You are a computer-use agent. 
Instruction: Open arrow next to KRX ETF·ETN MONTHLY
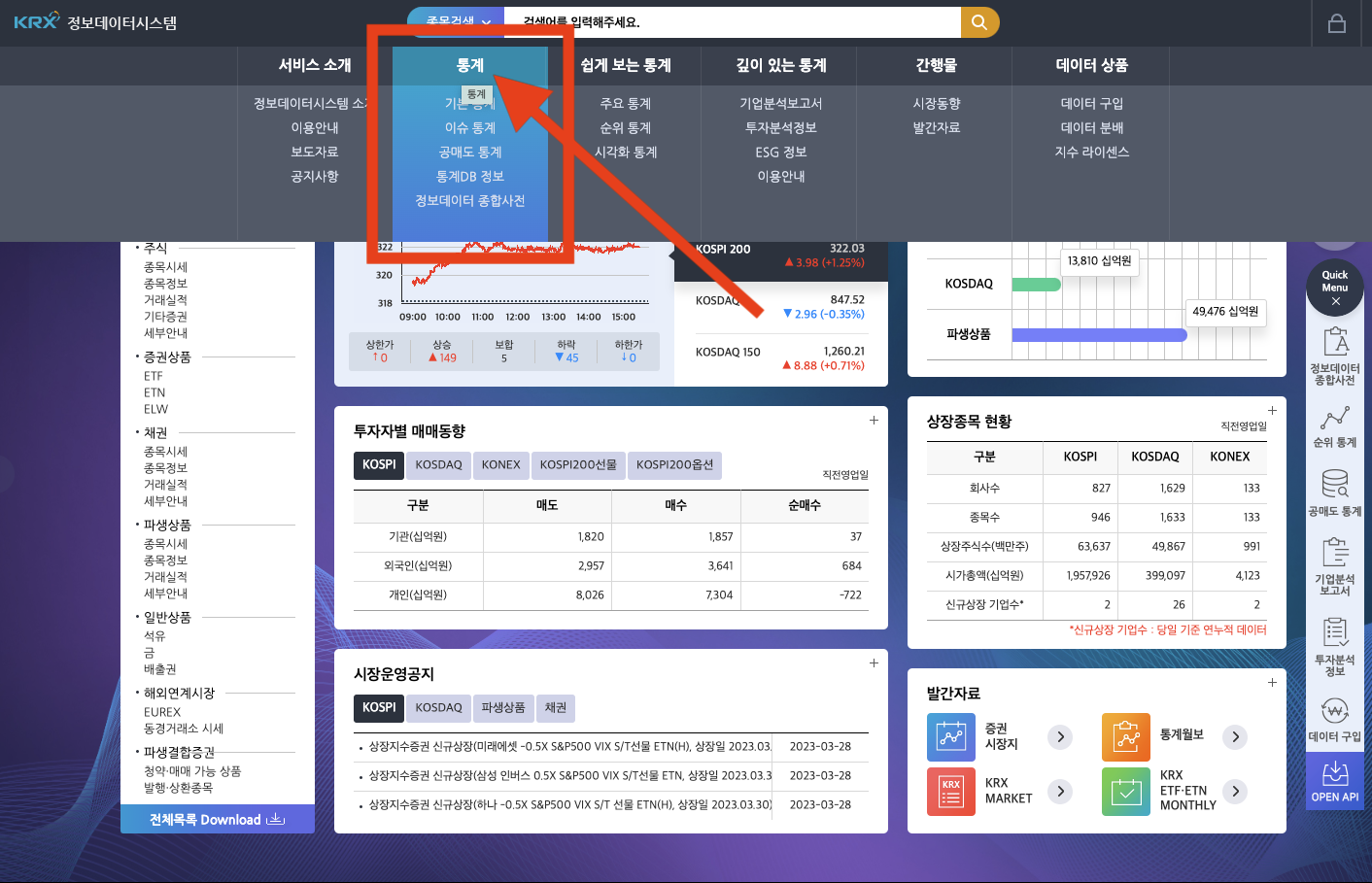(1235, 792)
